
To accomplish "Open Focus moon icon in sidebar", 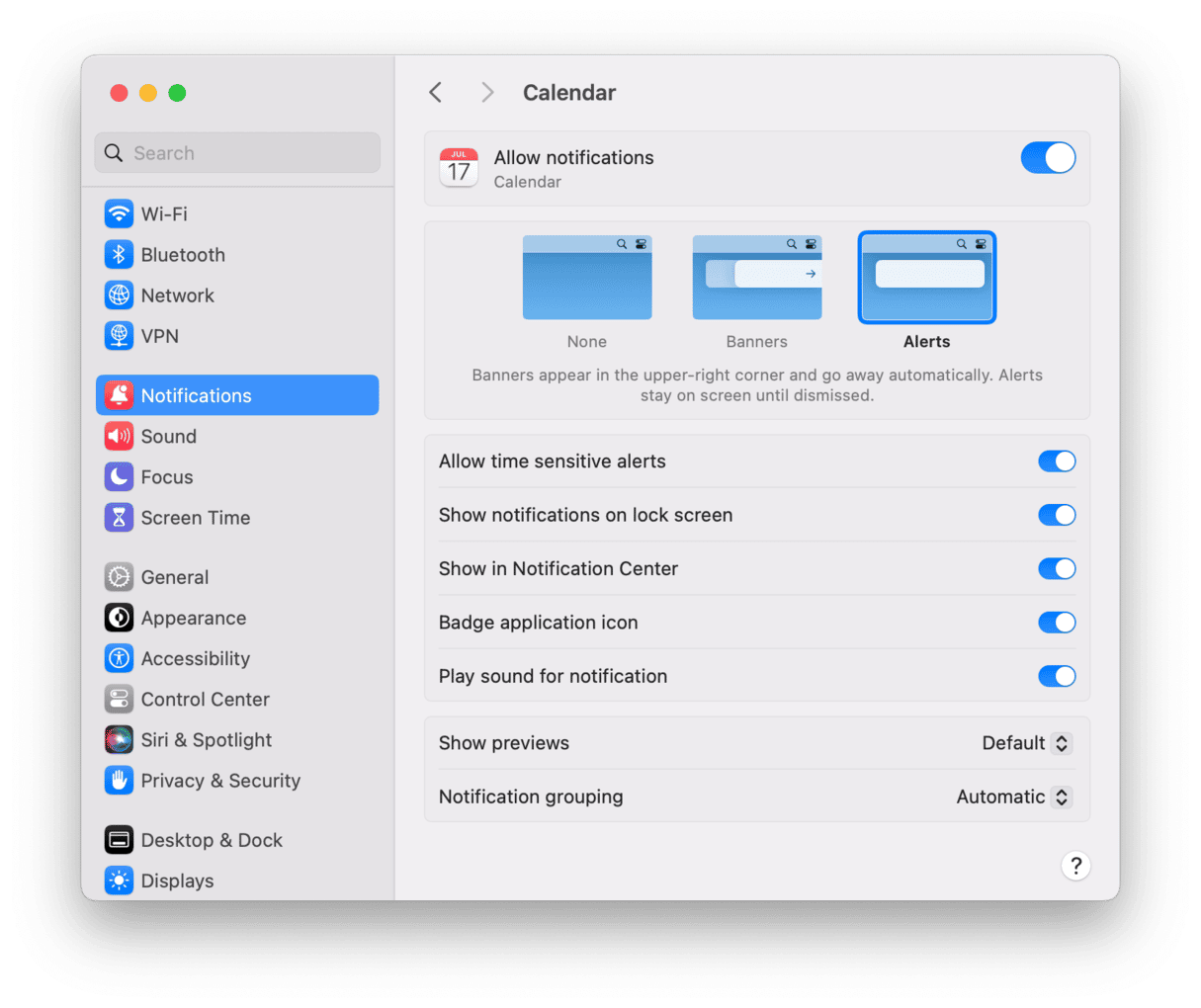I will click(x=119, y=477).
